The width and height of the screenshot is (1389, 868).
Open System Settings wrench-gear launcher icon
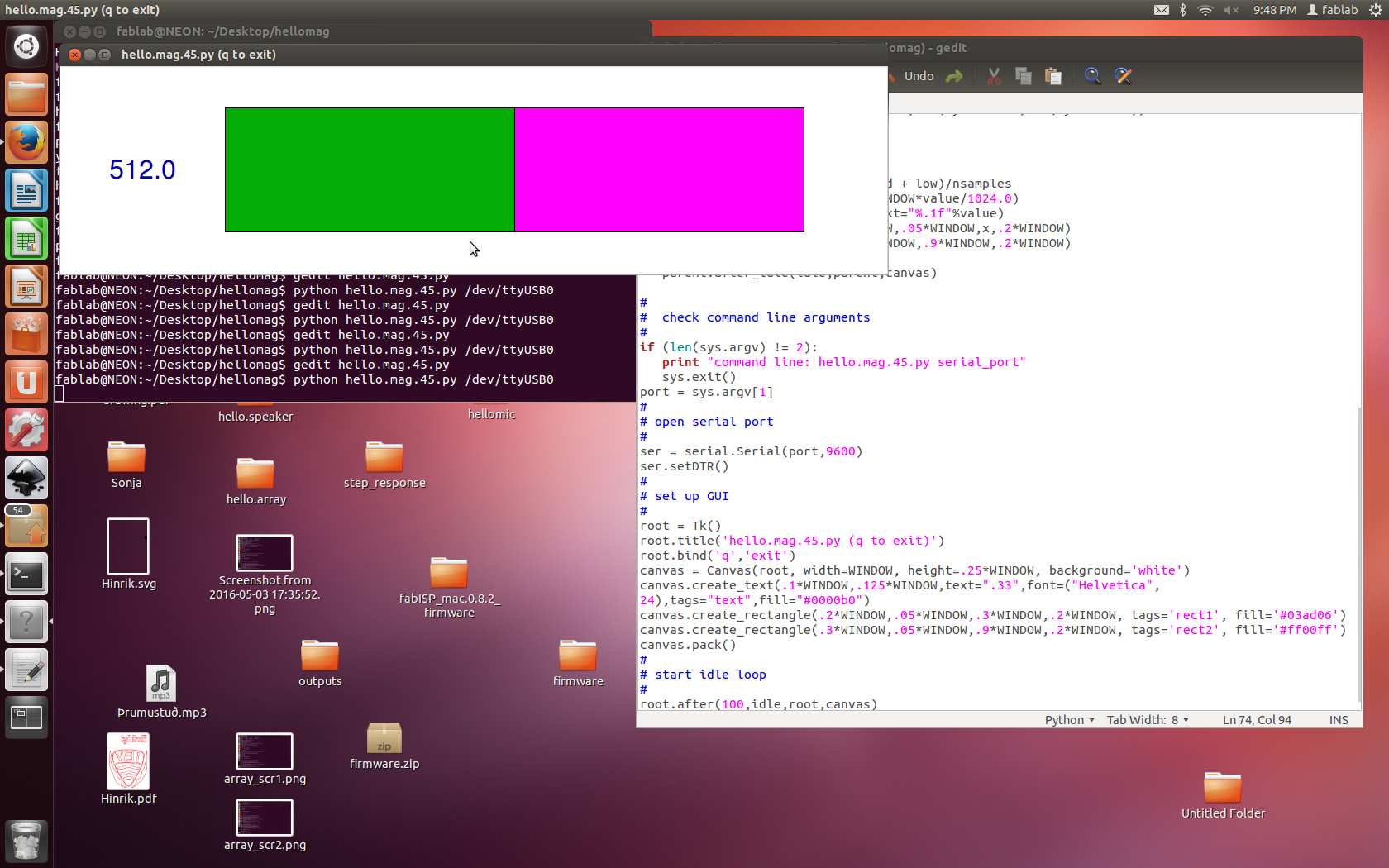tap(26, 430)
